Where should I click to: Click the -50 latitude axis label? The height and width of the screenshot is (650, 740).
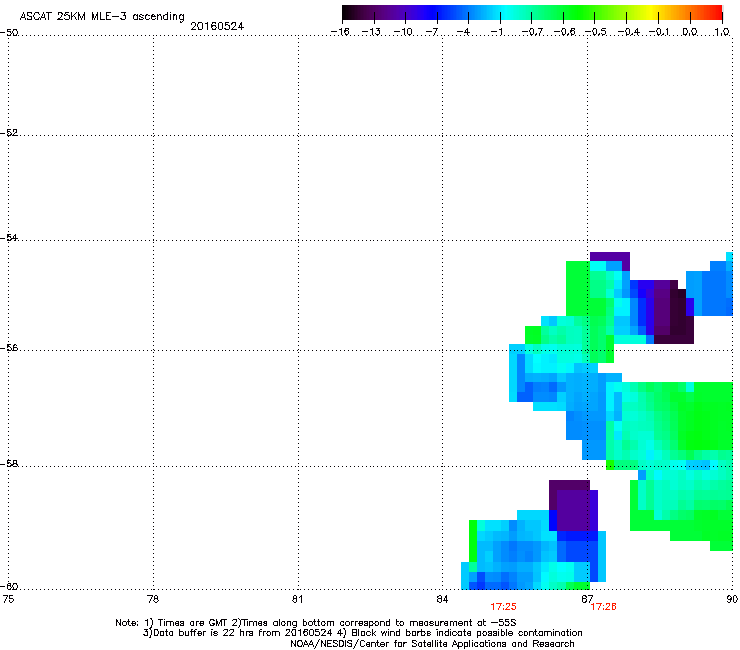click(x=9, y=33)
